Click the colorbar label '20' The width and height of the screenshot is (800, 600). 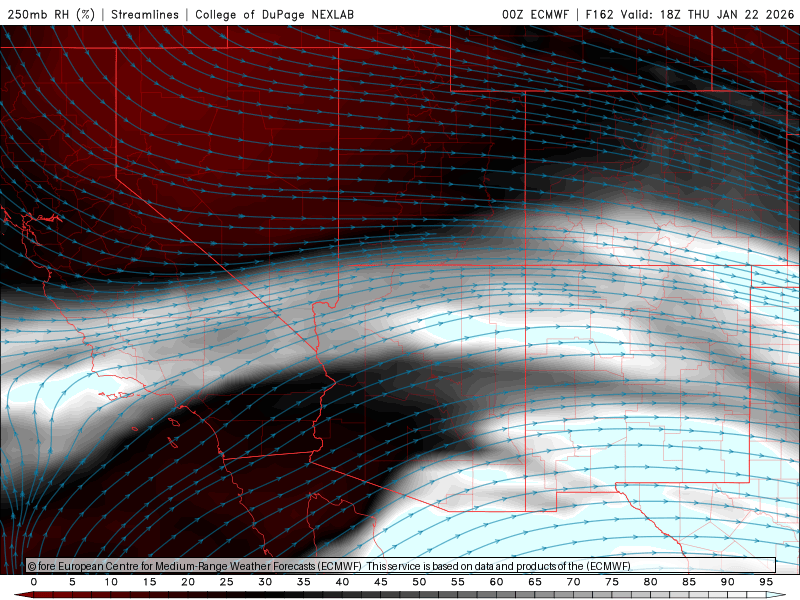(x=188, y=582)
